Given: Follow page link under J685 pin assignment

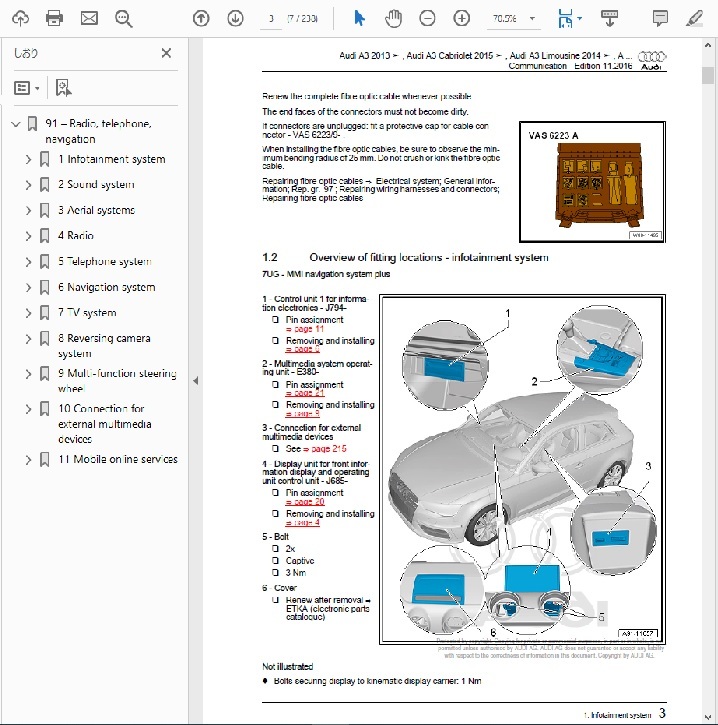Looking at the screenshot, I should [305, 502].
